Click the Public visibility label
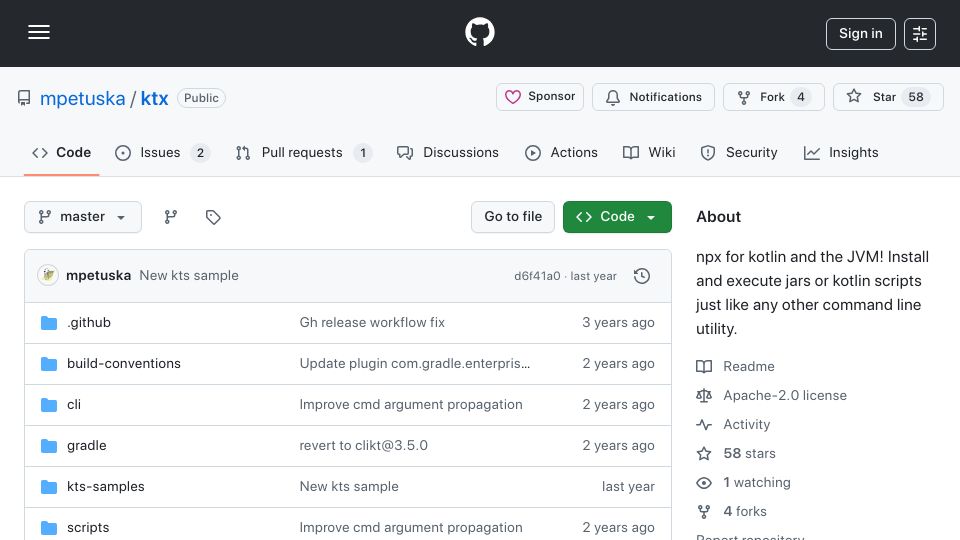 (201, 98)
